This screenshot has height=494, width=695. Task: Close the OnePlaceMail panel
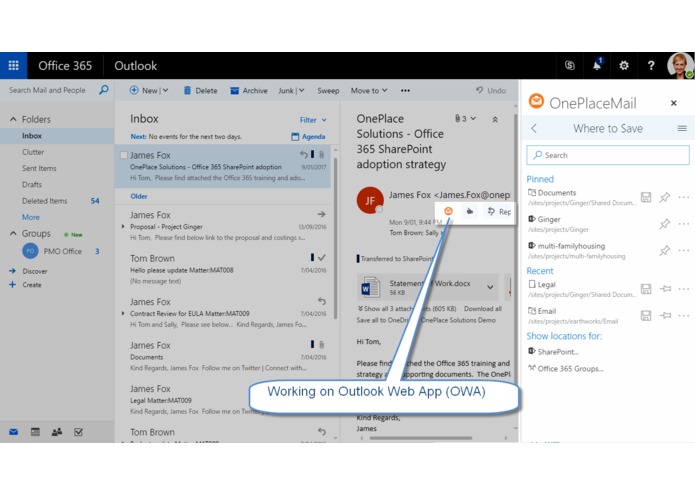674,103
